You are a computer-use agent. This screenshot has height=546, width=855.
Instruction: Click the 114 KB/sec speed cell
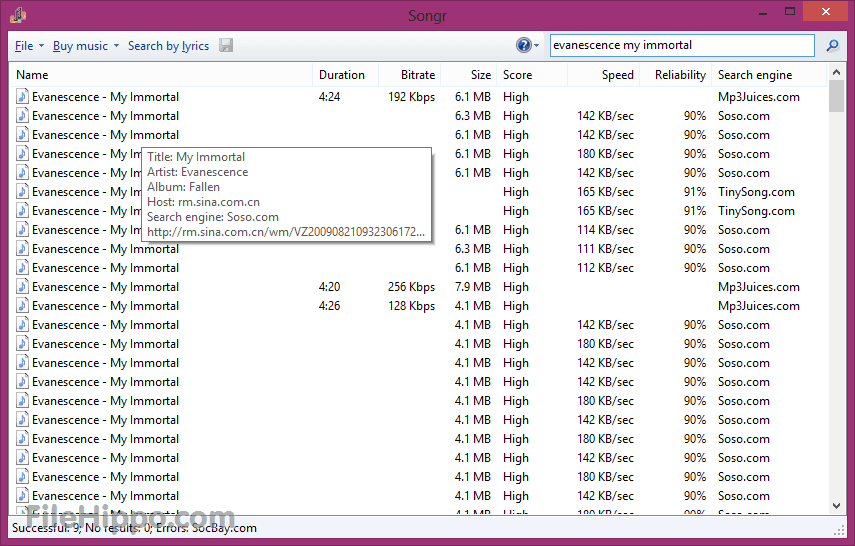coord(605,230)
